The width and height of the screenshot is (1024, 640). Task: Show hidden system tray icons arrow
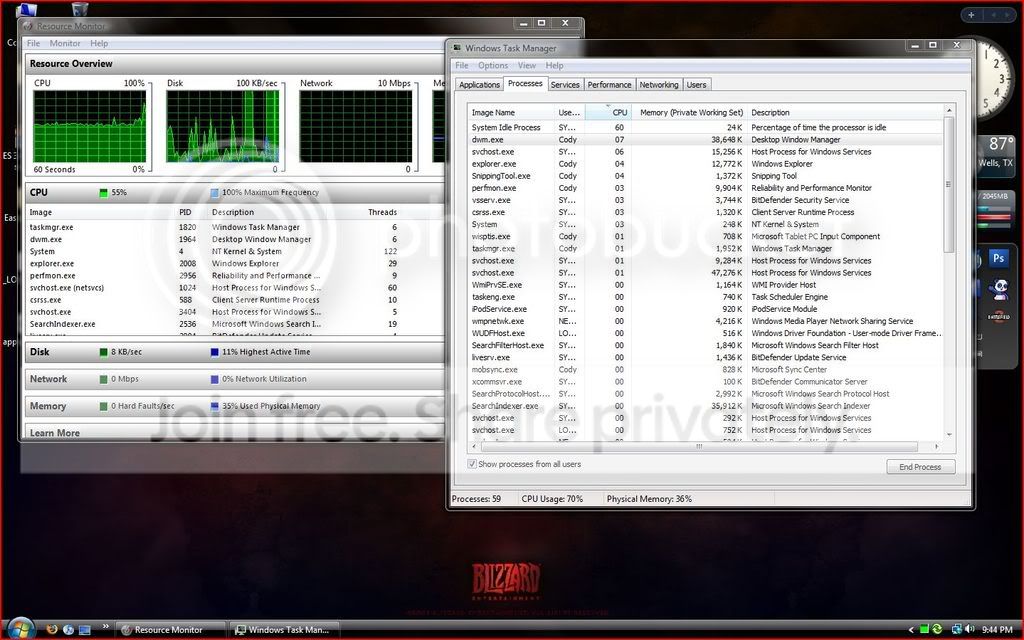click(911, 630)
